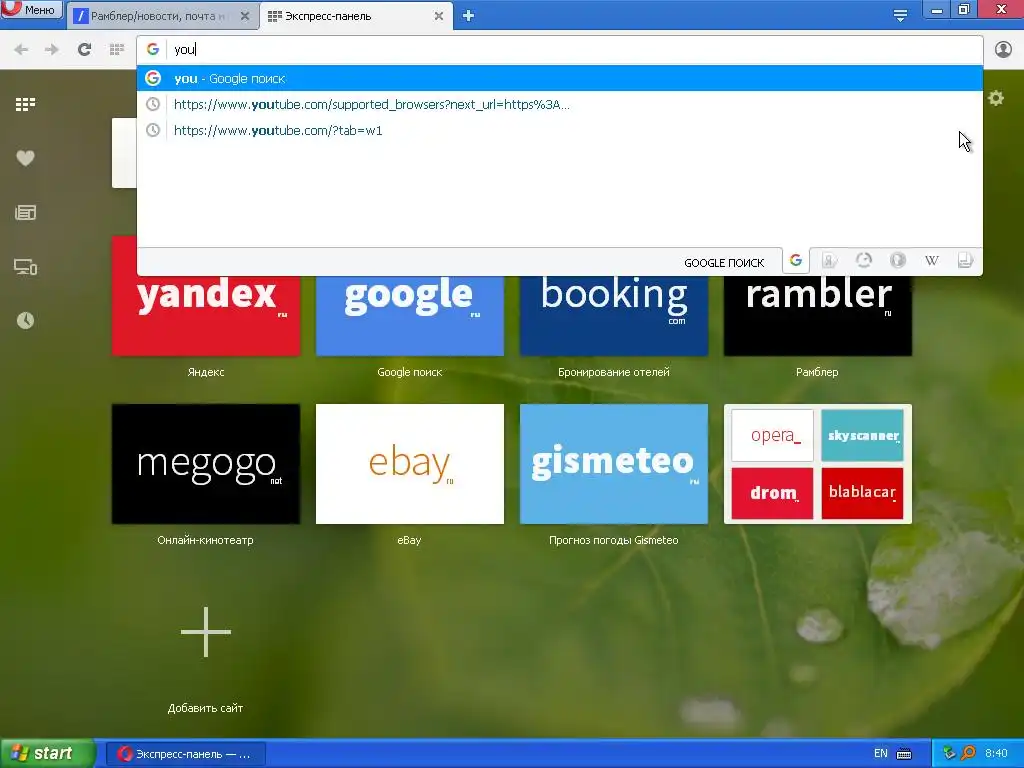Click the Яндекс tile label

point(206,372)
